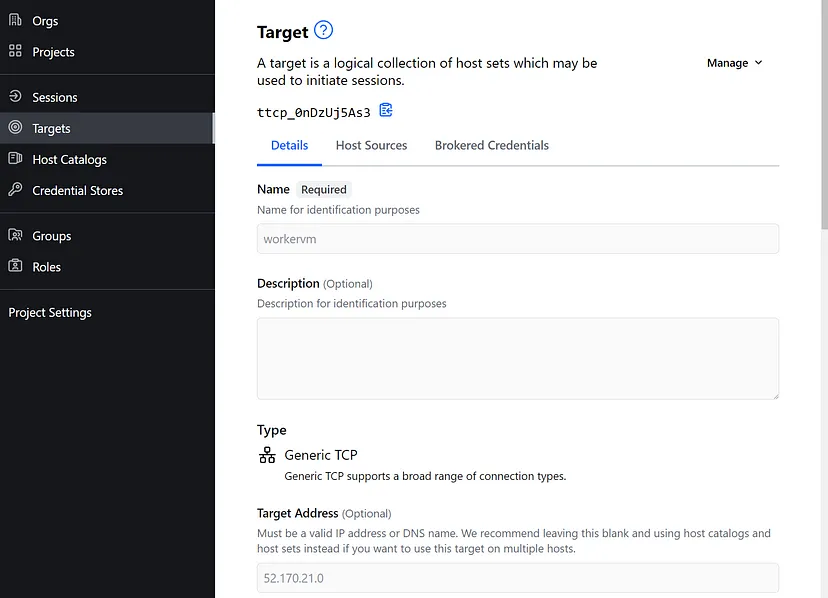Click the Generic TCP network icon
Image resolution: width=828 pixels, height=598 pixels.
[x=267, y=455]
